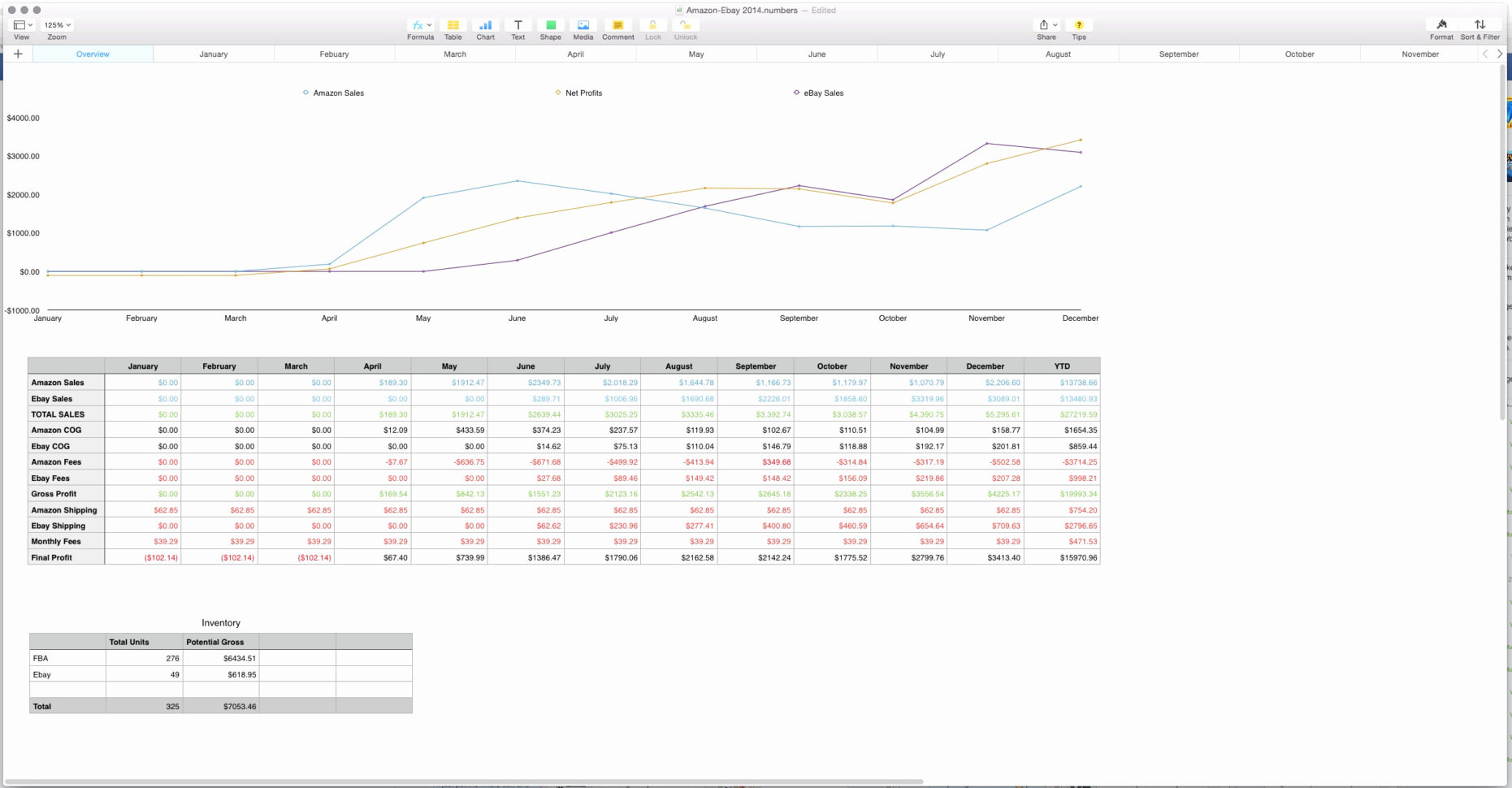Open the Febuary sheet tab
This screenshot has height=788, width=1512.
tap(334, 54)
